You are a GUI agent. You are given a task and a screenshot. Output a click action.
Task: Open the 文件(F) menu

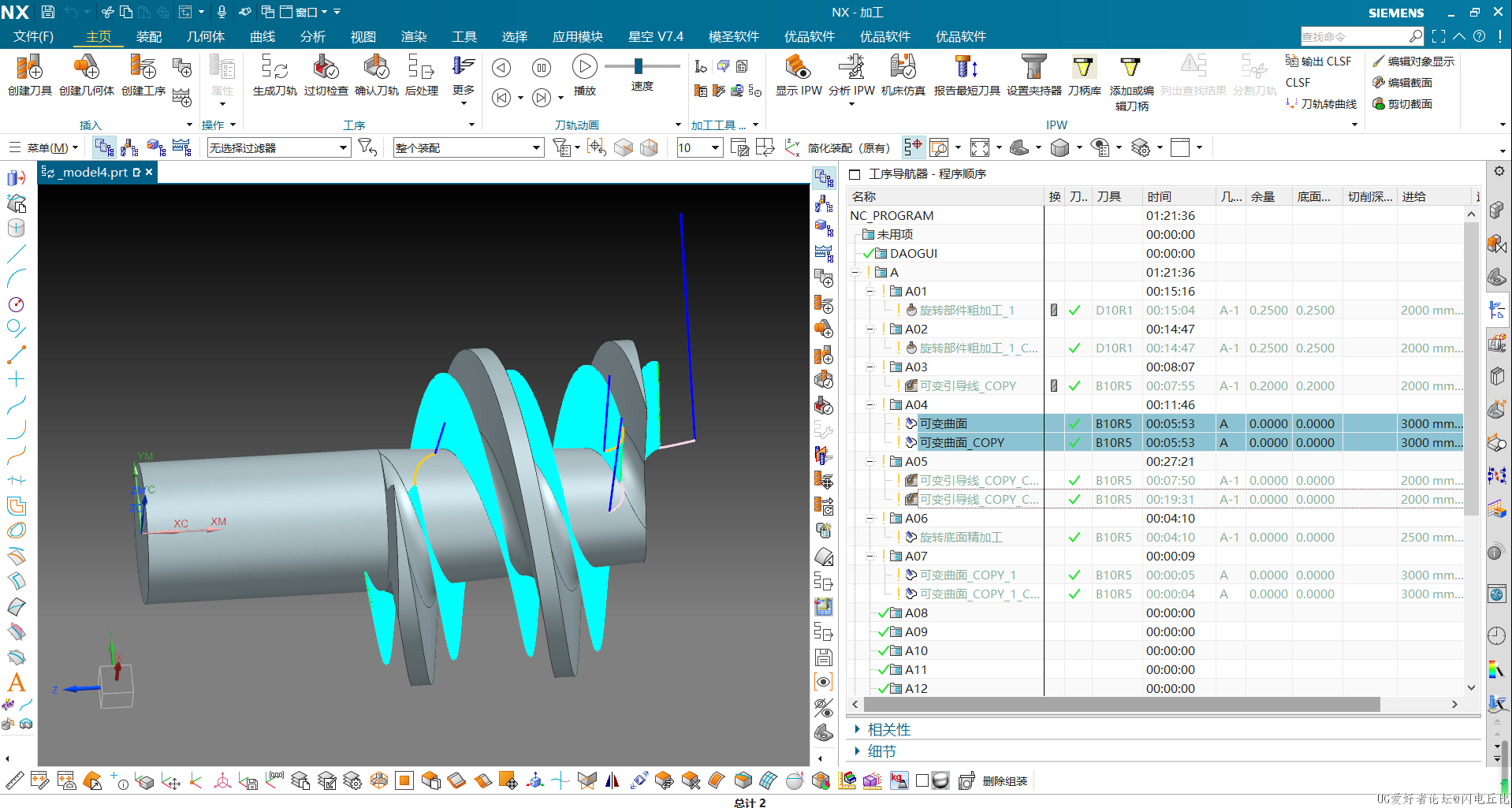click(34, 36)
